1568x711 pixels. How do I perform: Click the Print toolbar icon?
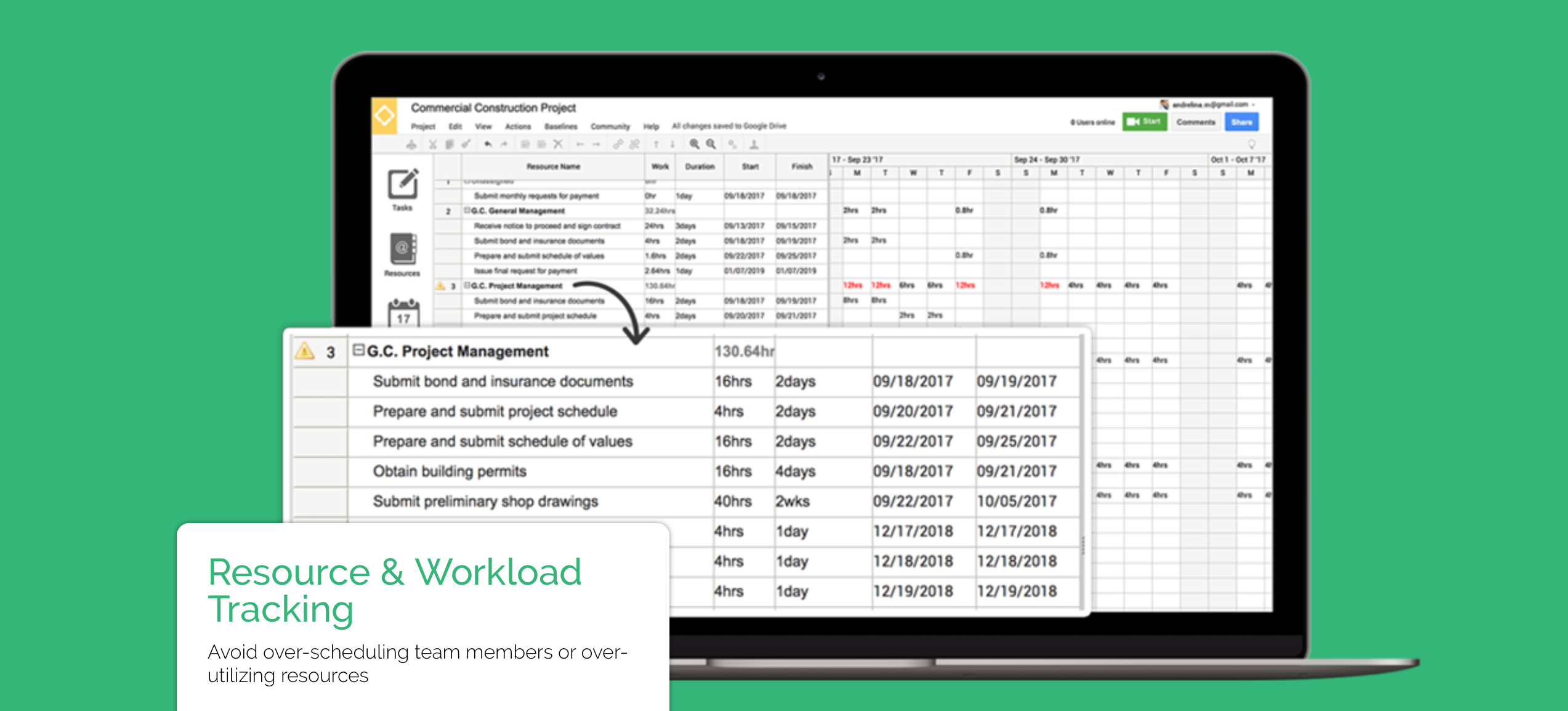tap(411, 144)
